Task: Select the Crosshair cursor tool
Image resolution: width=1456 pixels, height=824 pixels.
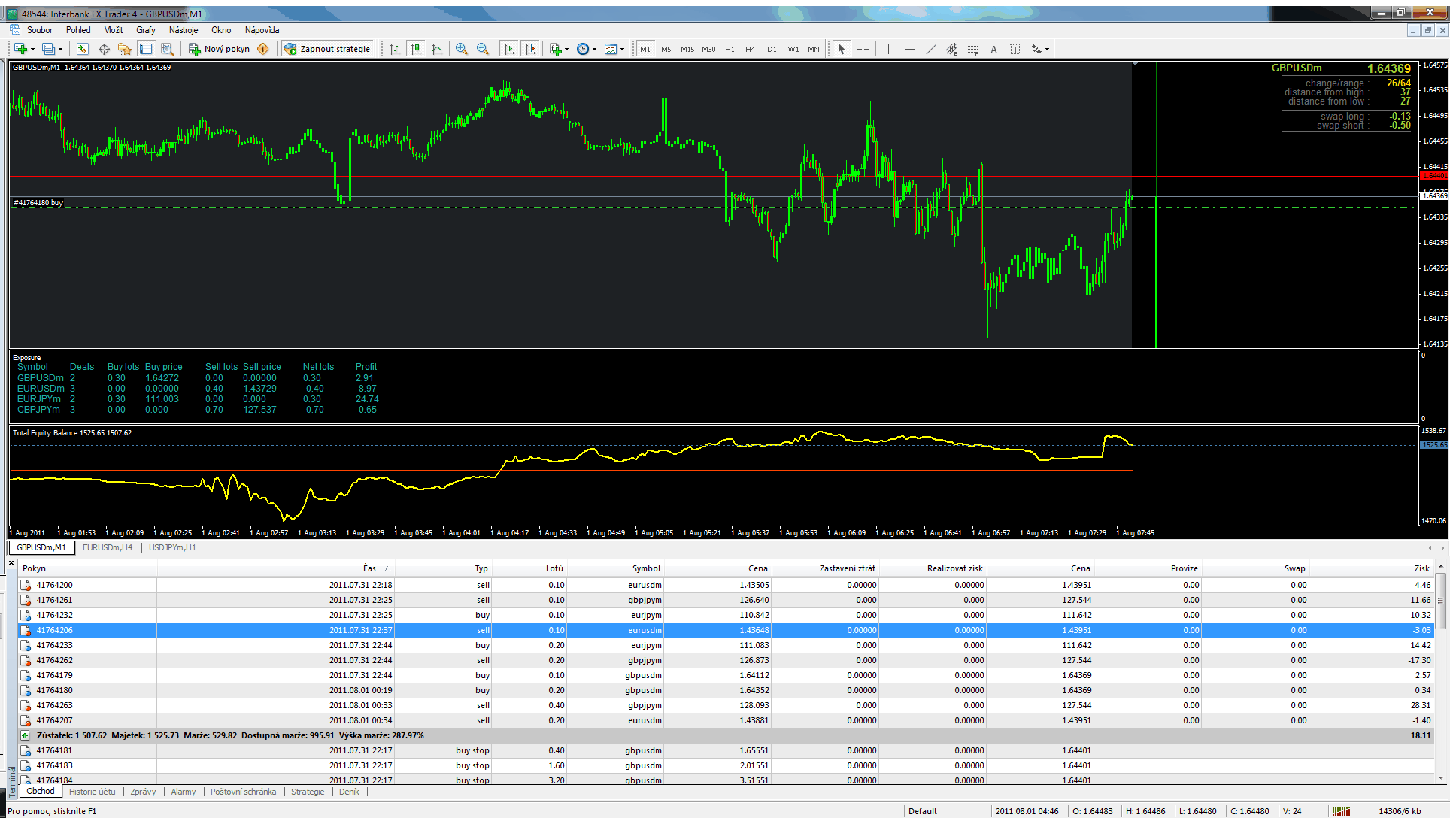Action: pos(863,49)
